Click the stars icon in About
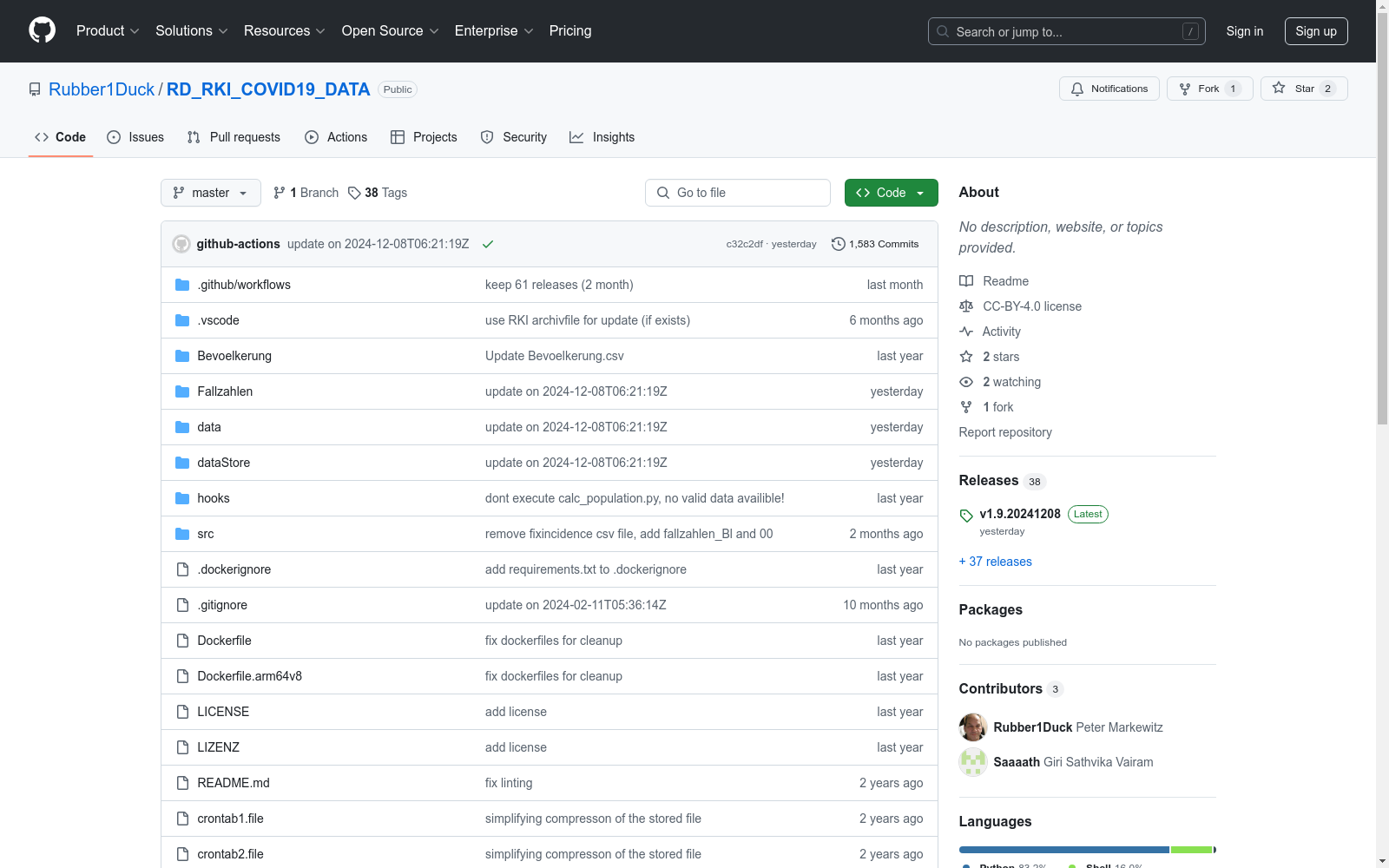The image size is (1389, 868). 966,357
